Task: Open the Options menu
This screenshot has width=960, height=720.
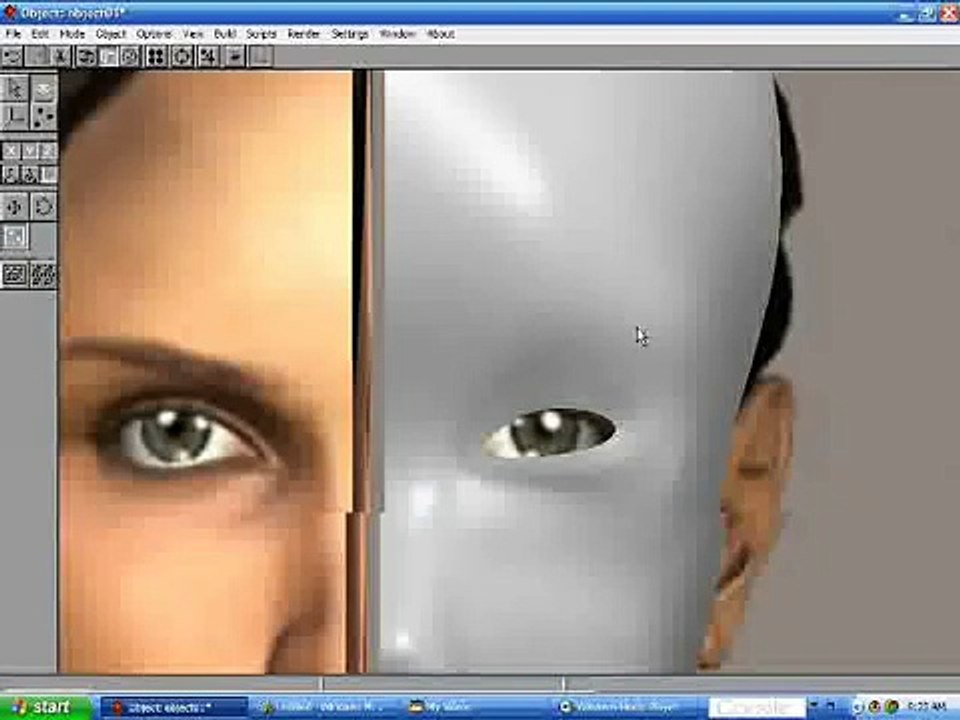Action: click(154, 34)
